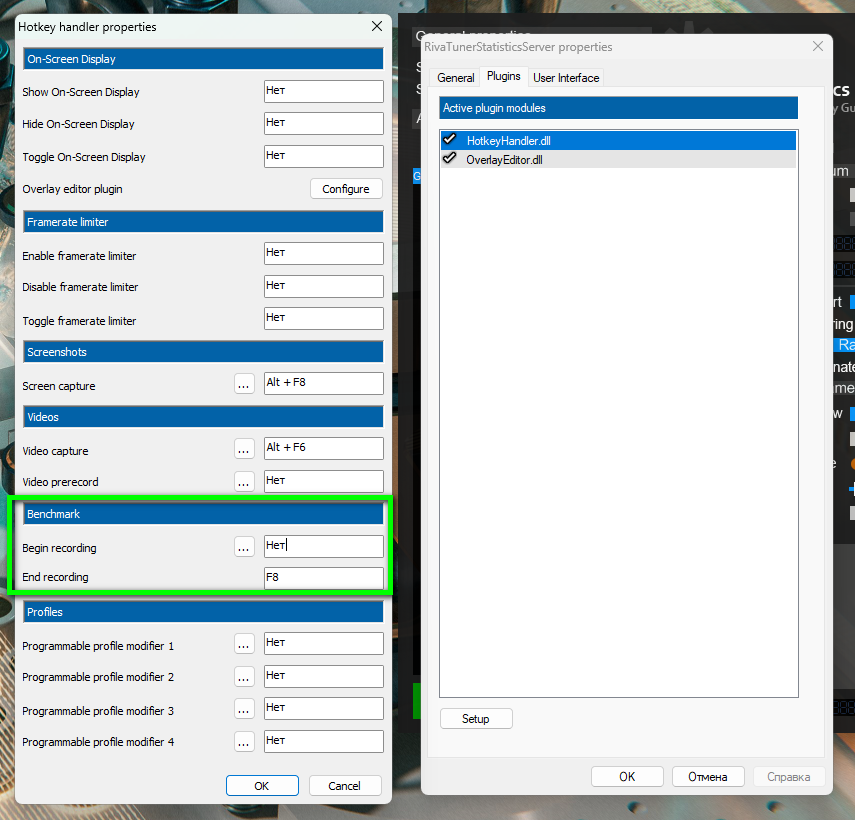855x820 pixels.
Task: Click the Programmable profile modifier 4 hotkey field
Action: pyautogui.click(x=323, y=741)
